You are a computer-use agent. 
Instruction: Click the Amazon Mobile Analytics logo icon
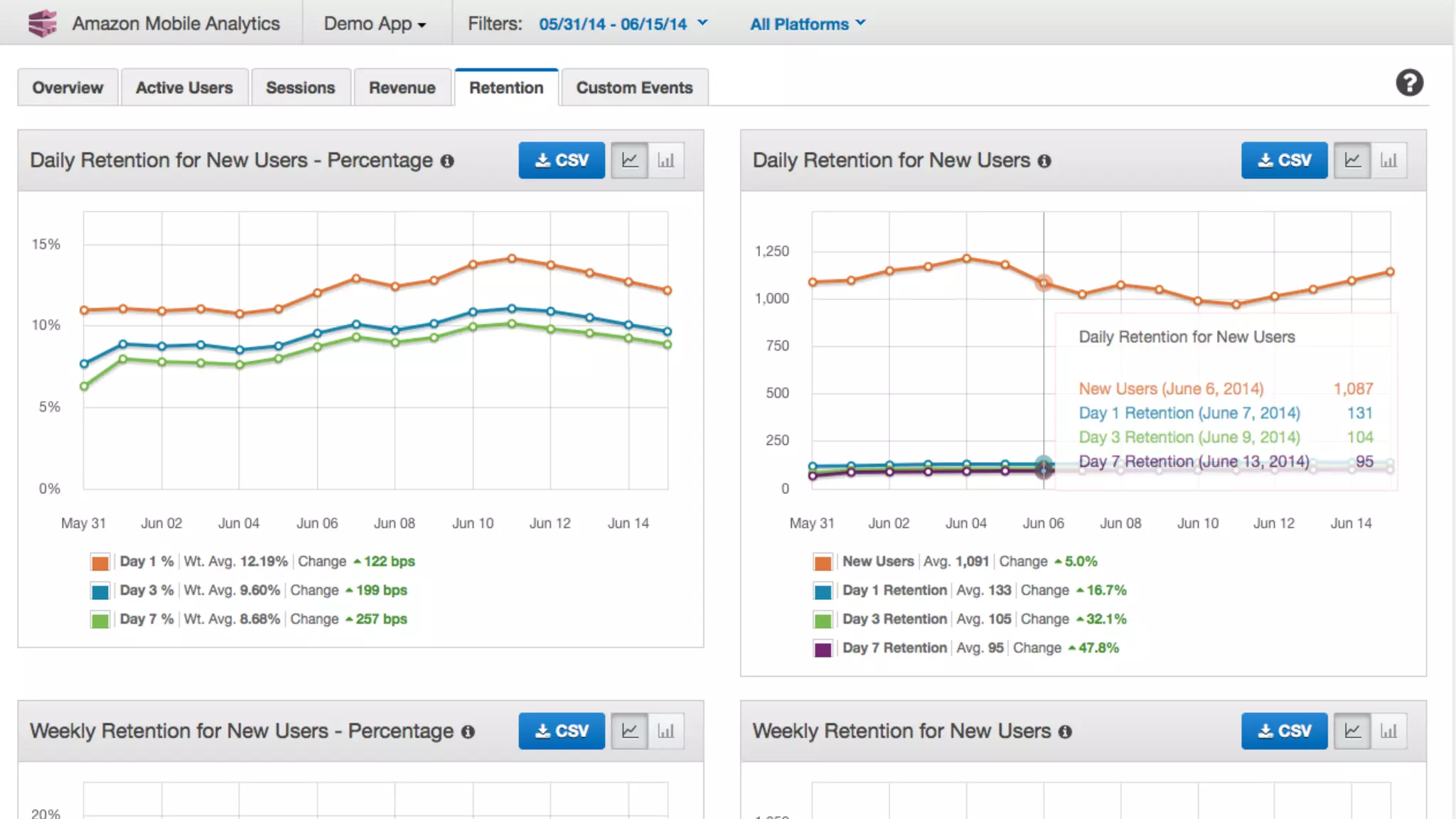tap(42, 23)
